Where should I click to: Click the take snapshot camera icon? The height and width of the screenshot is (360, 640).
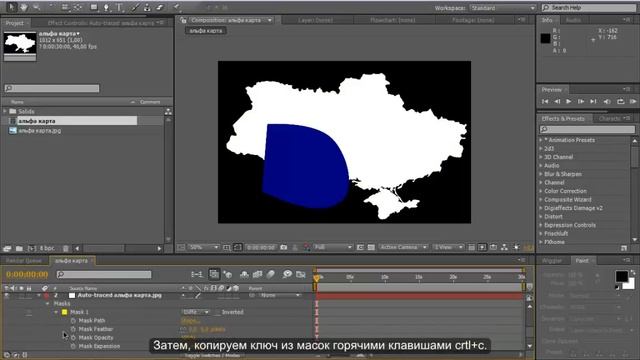pos(284,247)
